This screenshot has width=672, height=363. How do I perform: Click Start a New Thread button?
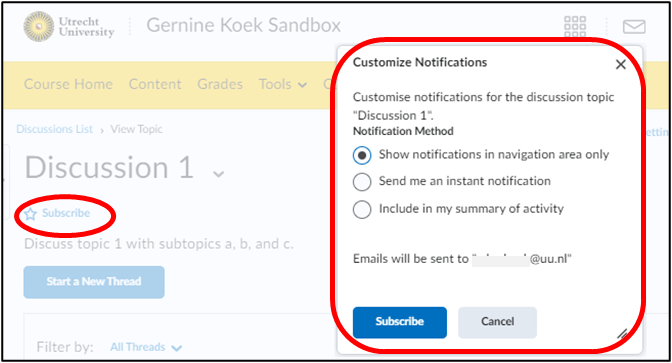[94, 282]
